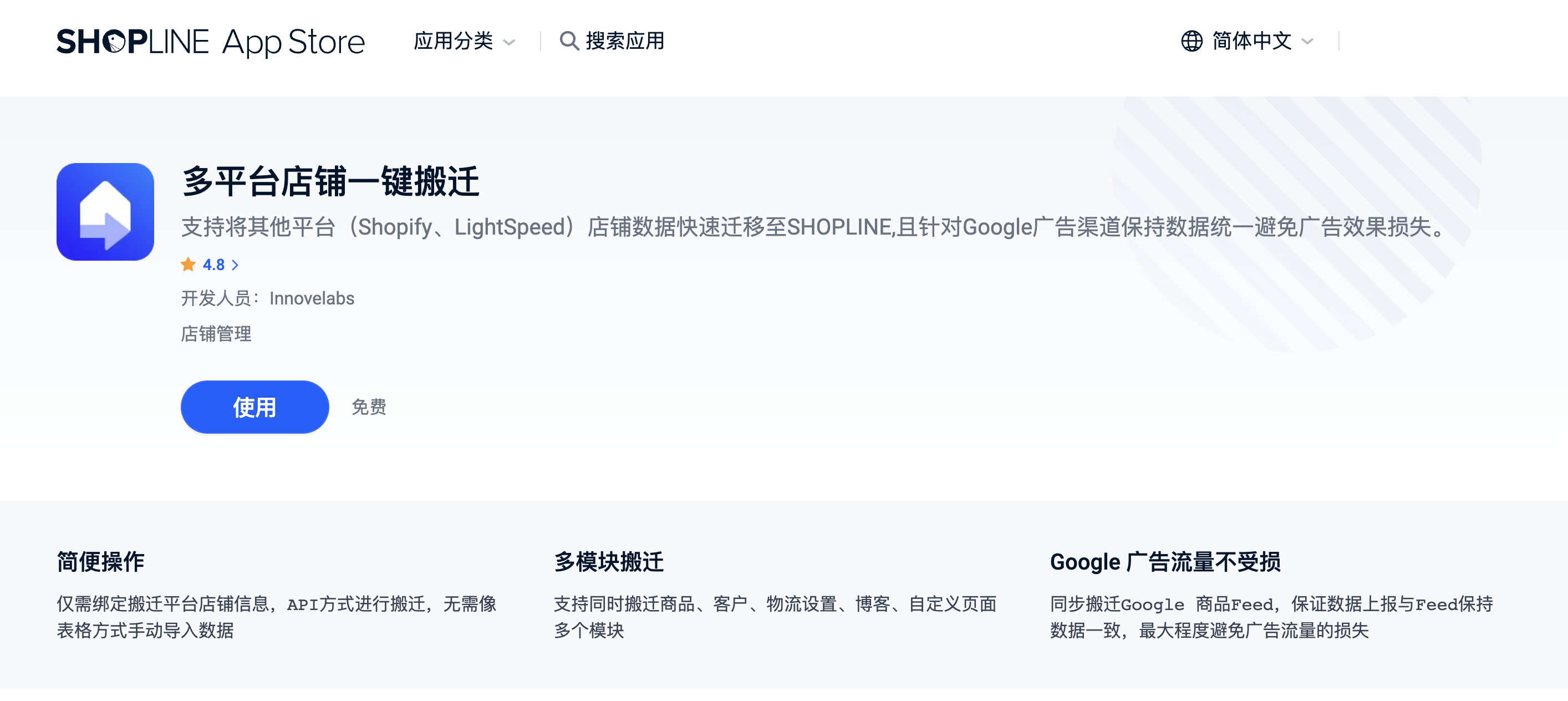Image resolution: width=1568 pixels, height=701 pixels.
Task: Click the search magnifier icon
Action: coord(568,42)
